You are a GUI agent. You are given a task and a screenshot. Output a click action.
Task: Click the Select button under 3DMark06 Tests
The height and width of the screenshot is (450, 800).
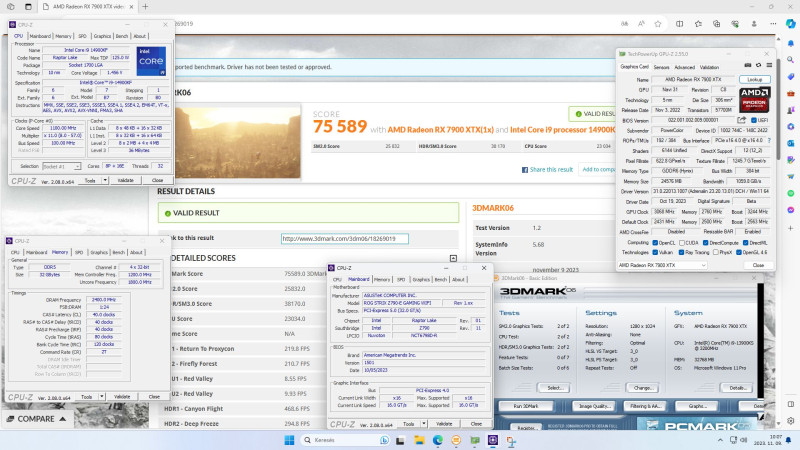(x=555, y=388)
